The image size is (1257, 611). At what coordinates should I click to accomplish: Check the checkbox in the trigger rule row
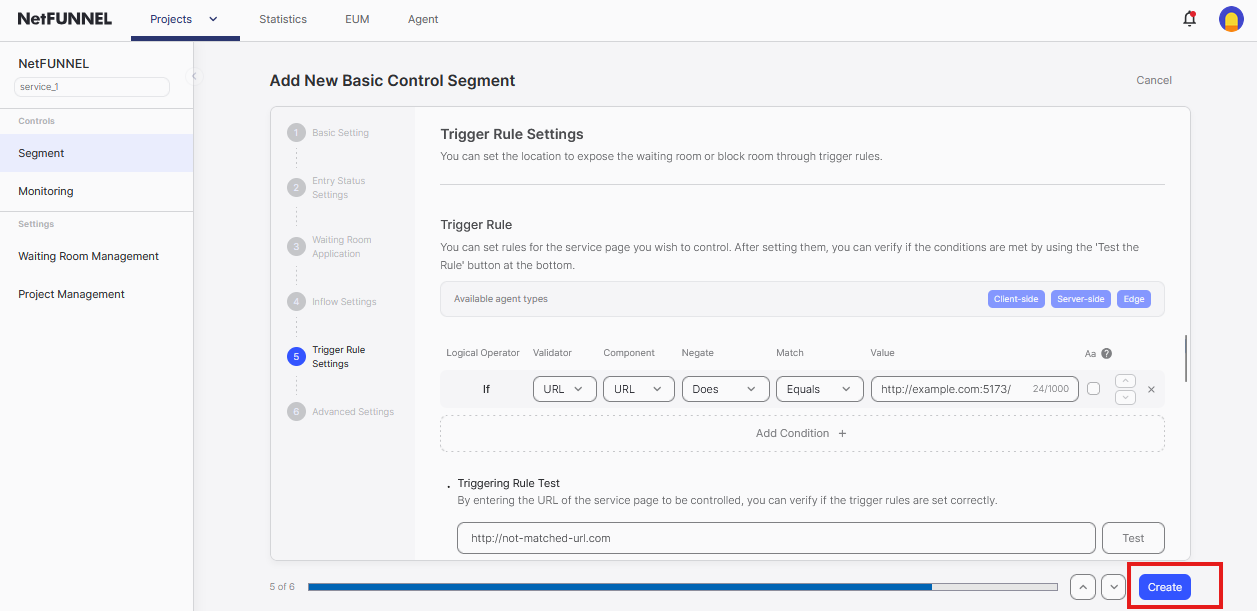[1093, 388]
